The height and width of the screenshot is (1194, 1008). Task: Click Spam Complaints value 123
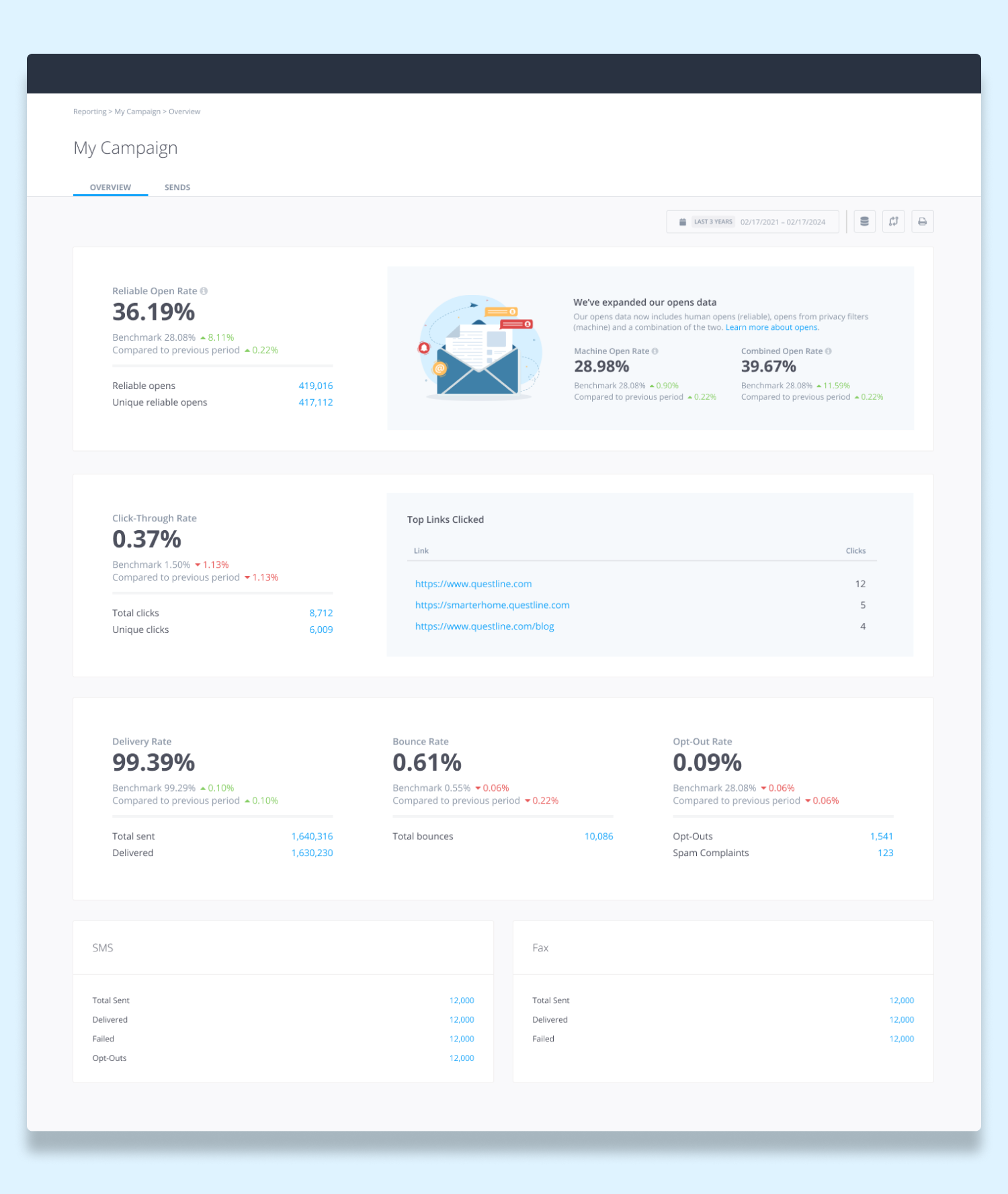(x=886, y=853)
